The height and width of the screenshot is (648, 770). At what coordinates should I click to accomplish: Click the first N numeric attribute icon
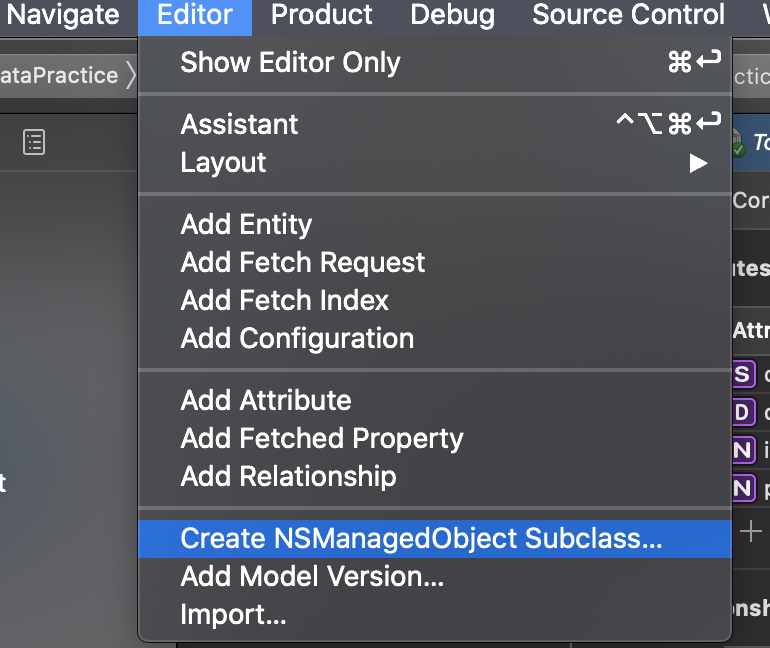(x=743, y=450)
